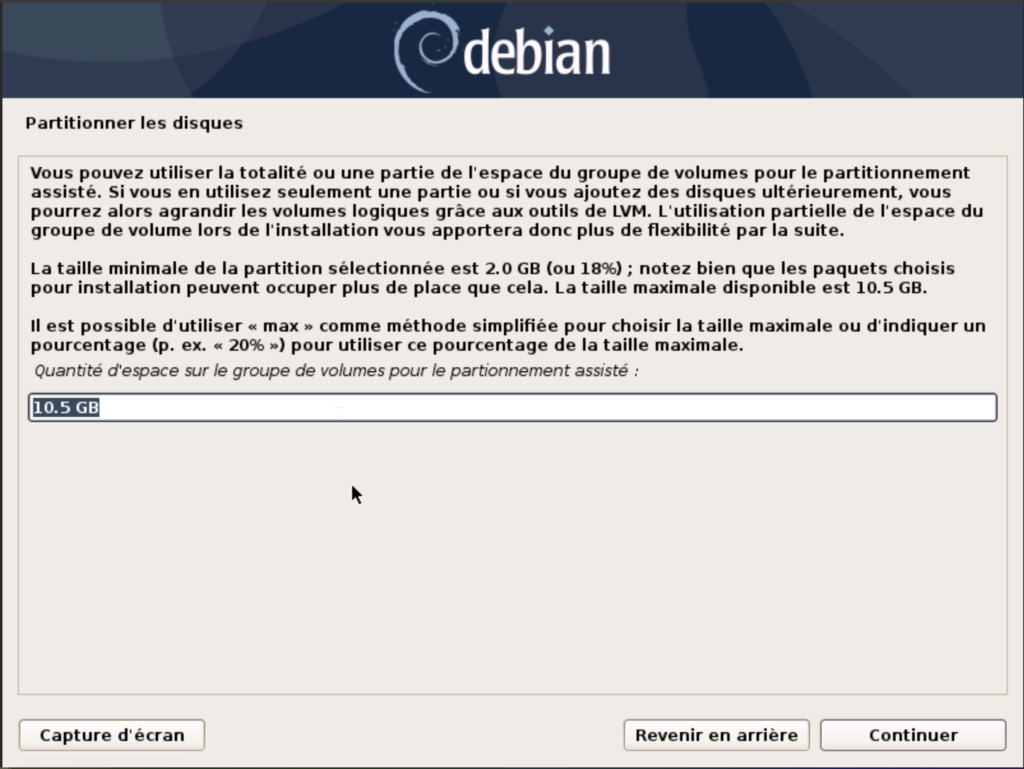The image size is (1024, 769).
Task: Focus the volume group size input field
Action: pos(512,408)
